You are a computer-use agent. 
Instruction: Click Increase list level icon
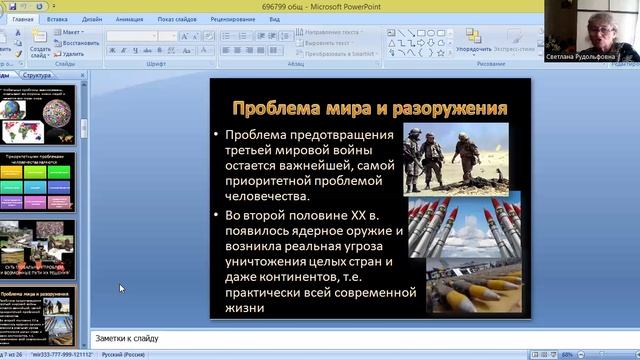[272, 36]
